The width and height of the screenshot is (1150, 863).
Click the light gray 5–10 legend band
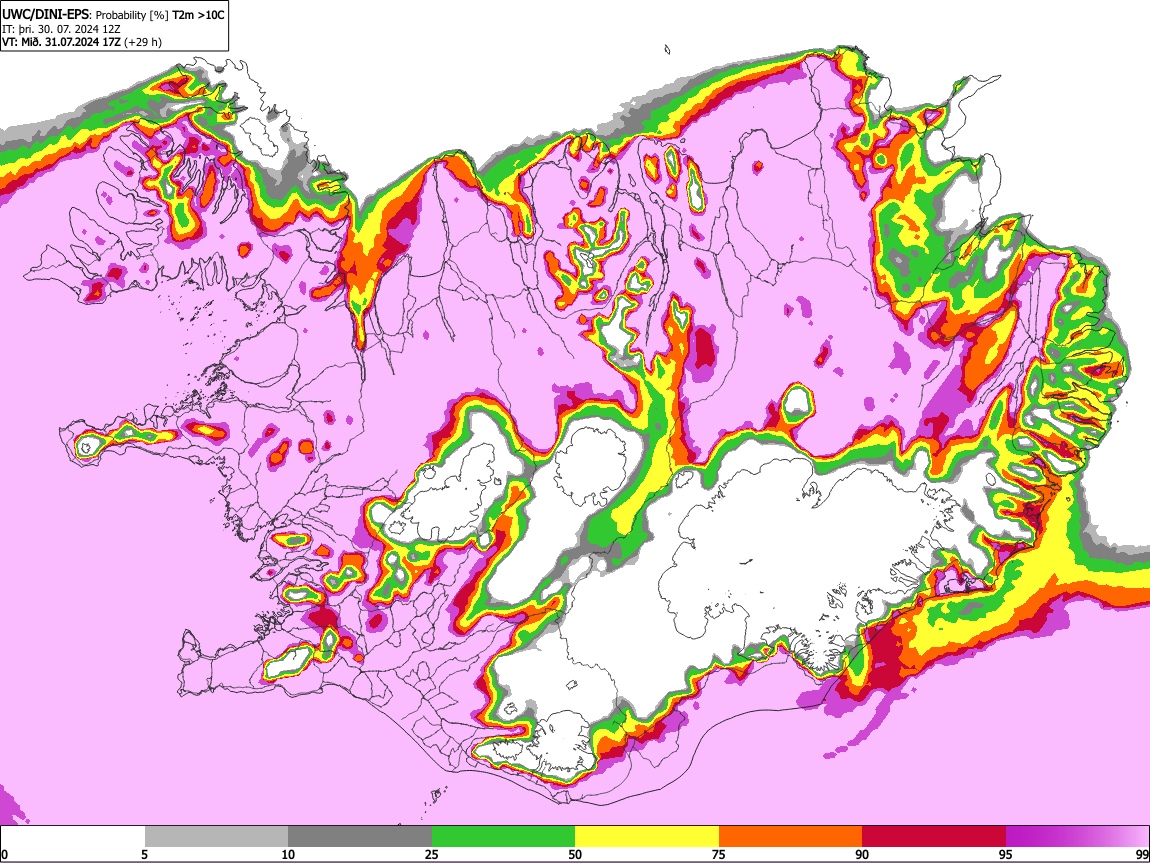216,837
